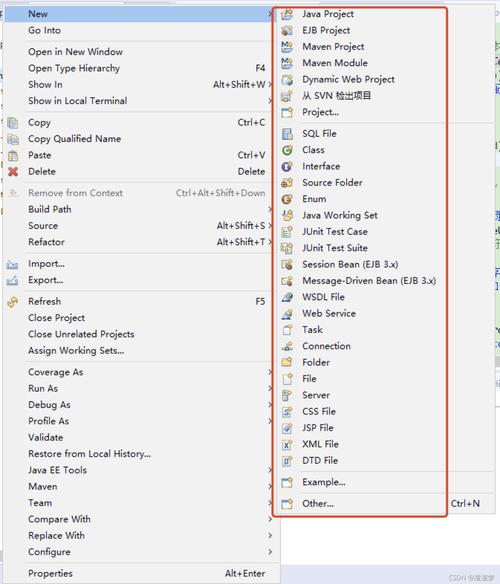Click the purple Interface icon
500x584 pixels.
[287, 166]
